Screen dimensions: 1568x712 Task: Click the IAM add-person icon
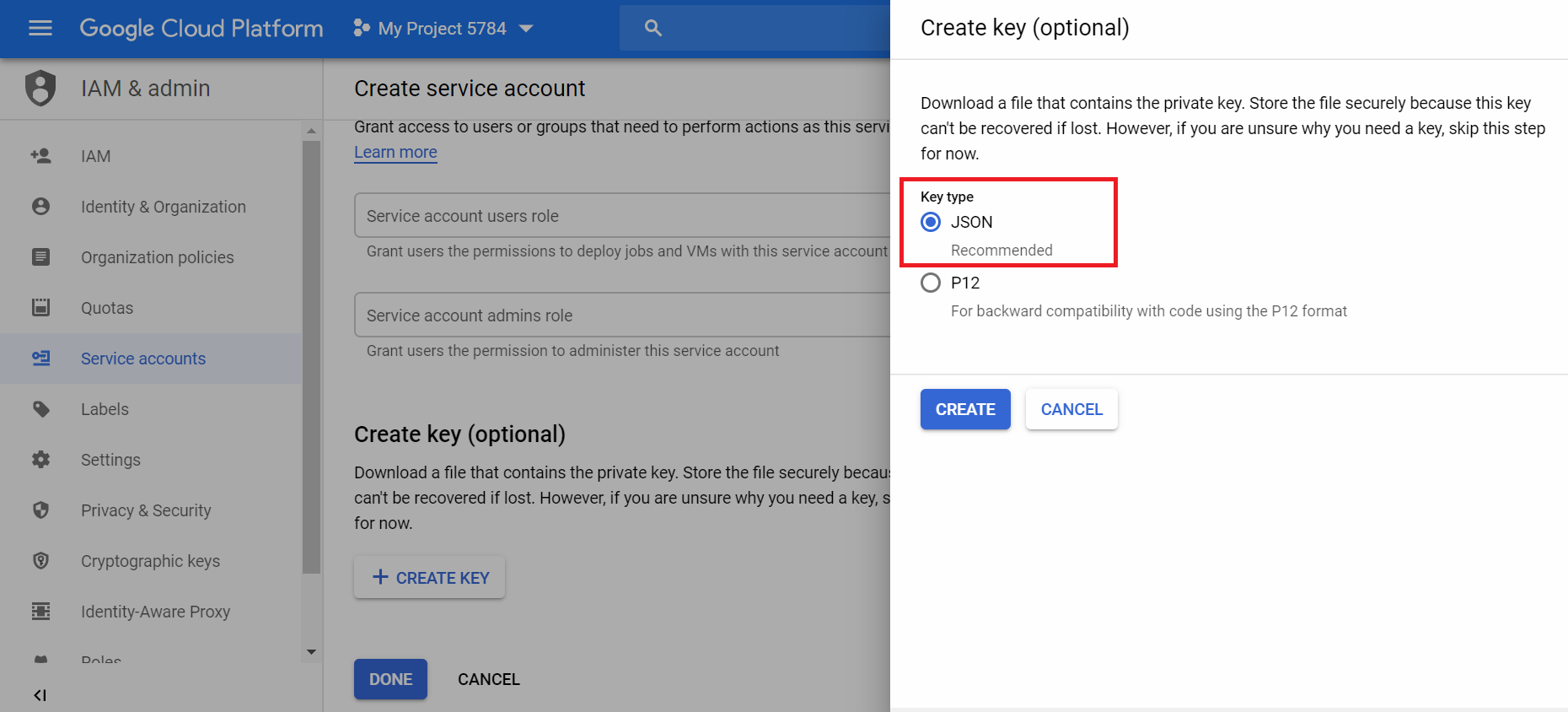tap(40, 156)
